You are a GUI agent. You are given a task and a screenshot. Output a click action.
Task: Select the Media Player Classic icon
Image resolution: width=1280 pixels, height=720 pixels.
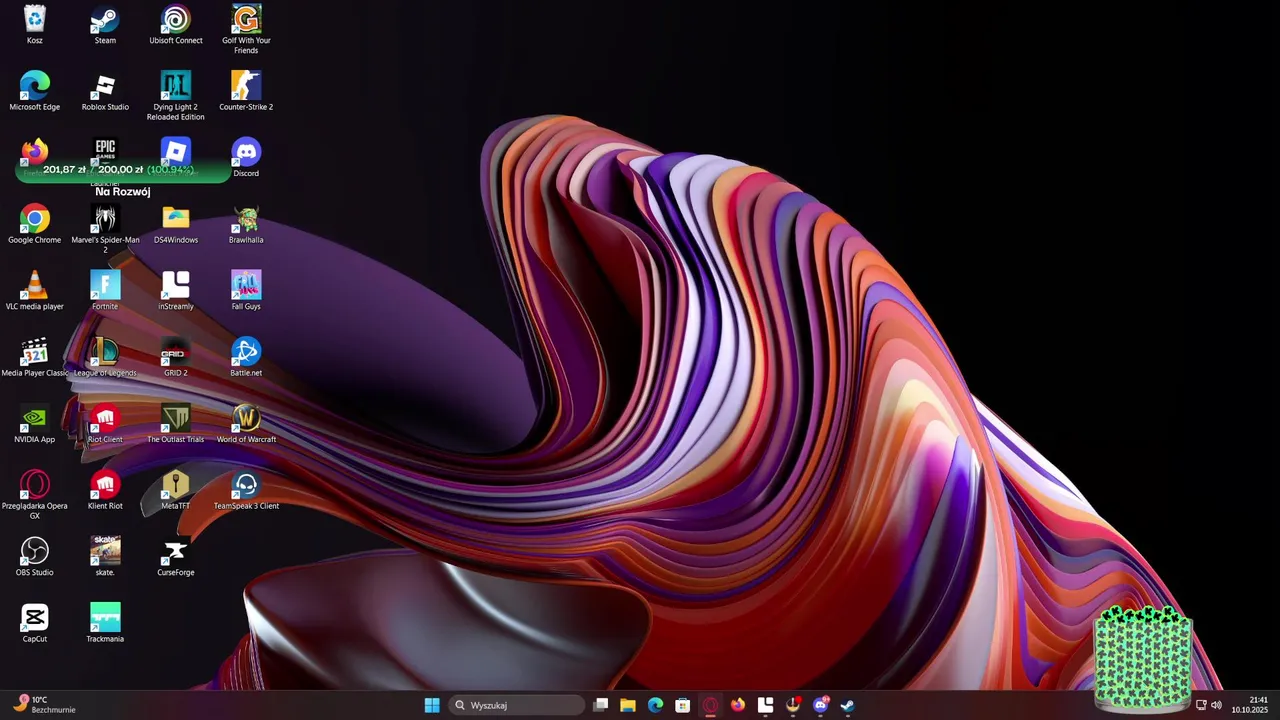point(35,358)
